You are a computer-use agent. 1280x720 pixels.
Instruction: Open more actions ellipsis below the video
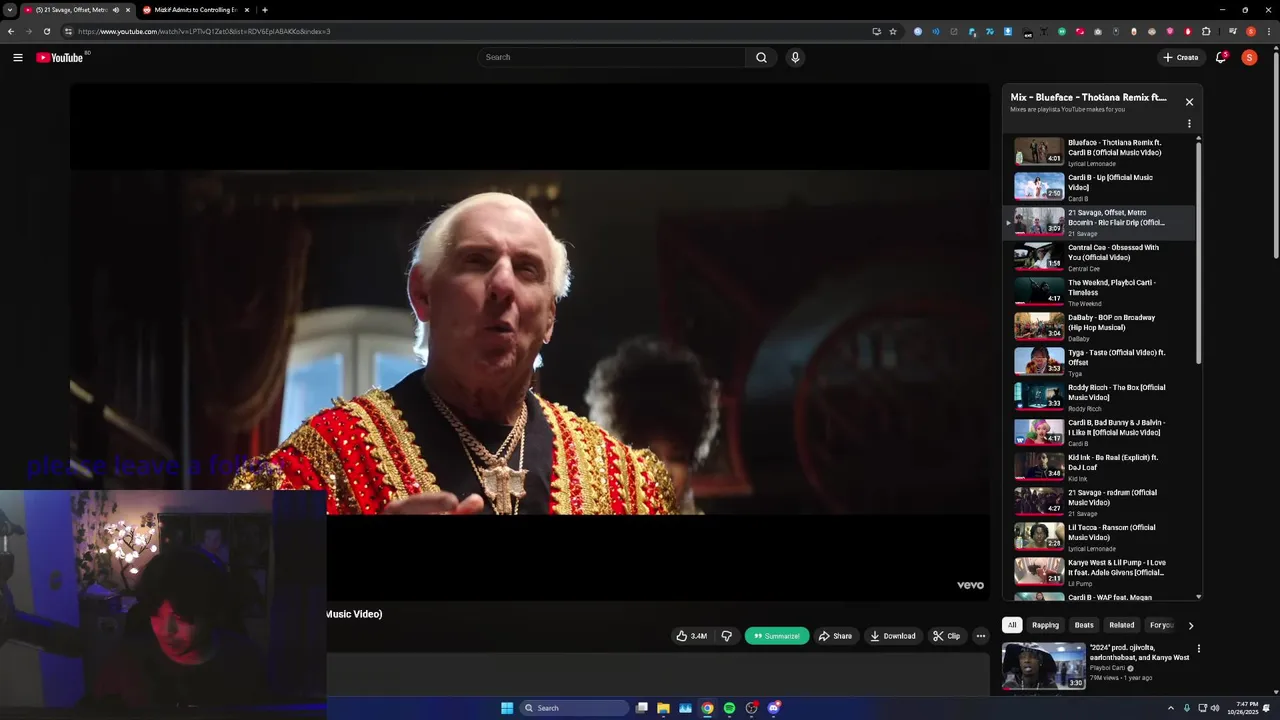[x=981, y=636]
